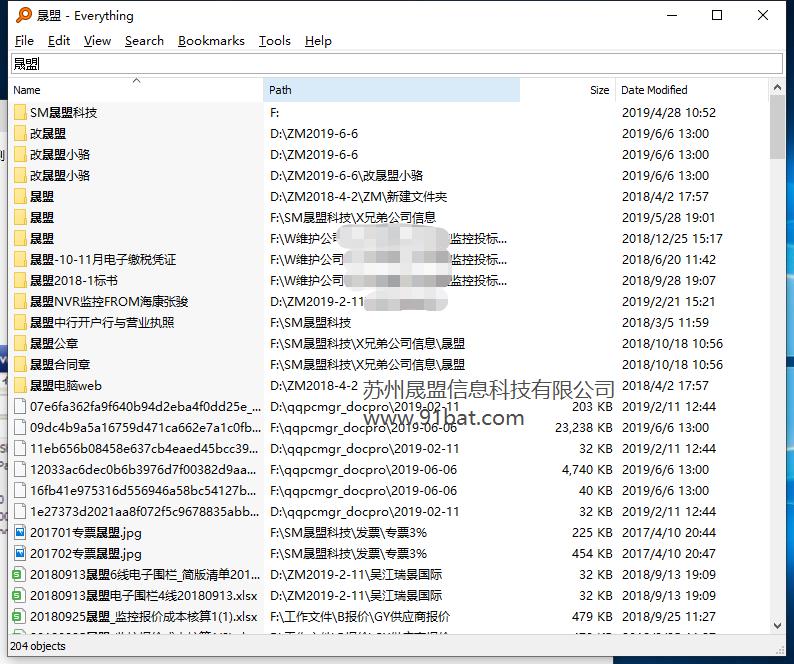Screen dimensions: 794x664
Task: Click spreadsheet icon of 20180913晟盟6线电子围栏
Action: point(18,575)
